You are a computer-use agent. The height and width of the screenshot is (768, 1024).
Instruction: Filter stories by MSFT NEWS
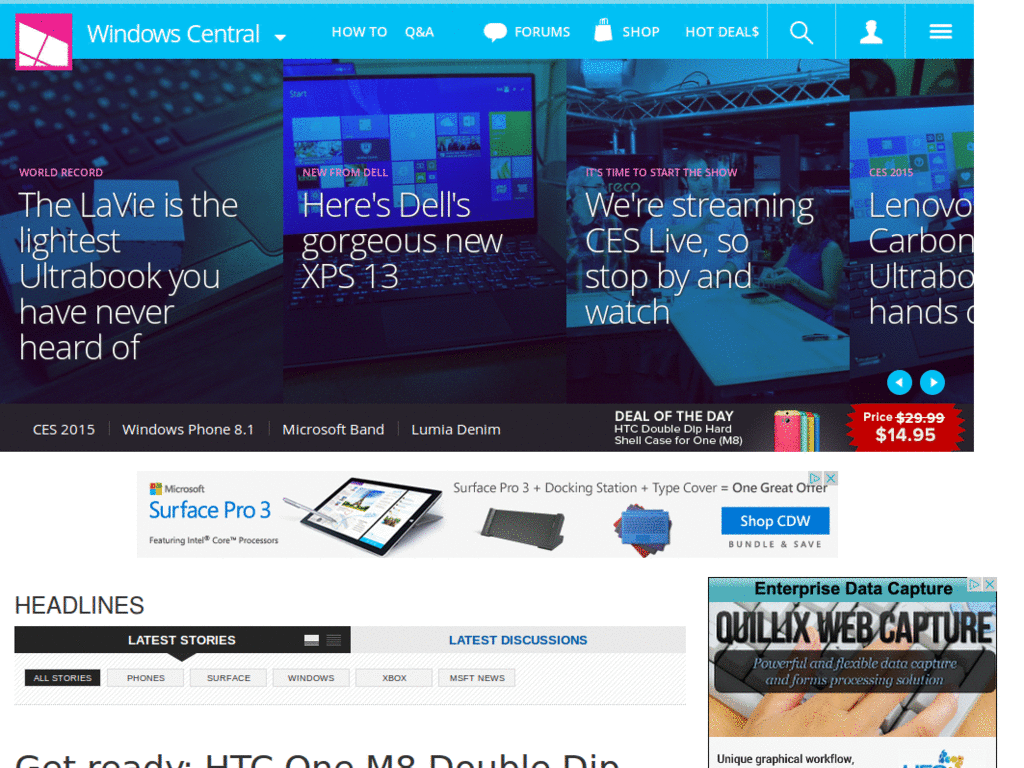click(x=477, y=678)
